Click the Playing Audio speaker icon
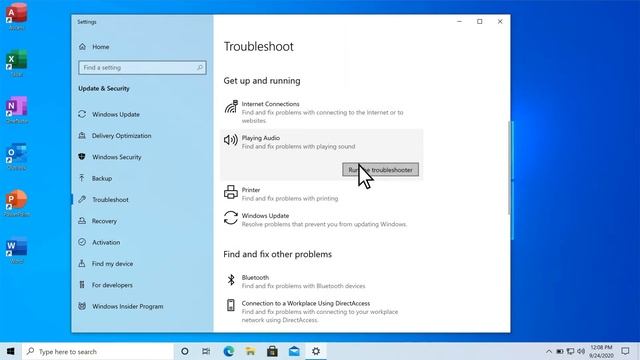This screenshot has width=640, height=360. 231,140
